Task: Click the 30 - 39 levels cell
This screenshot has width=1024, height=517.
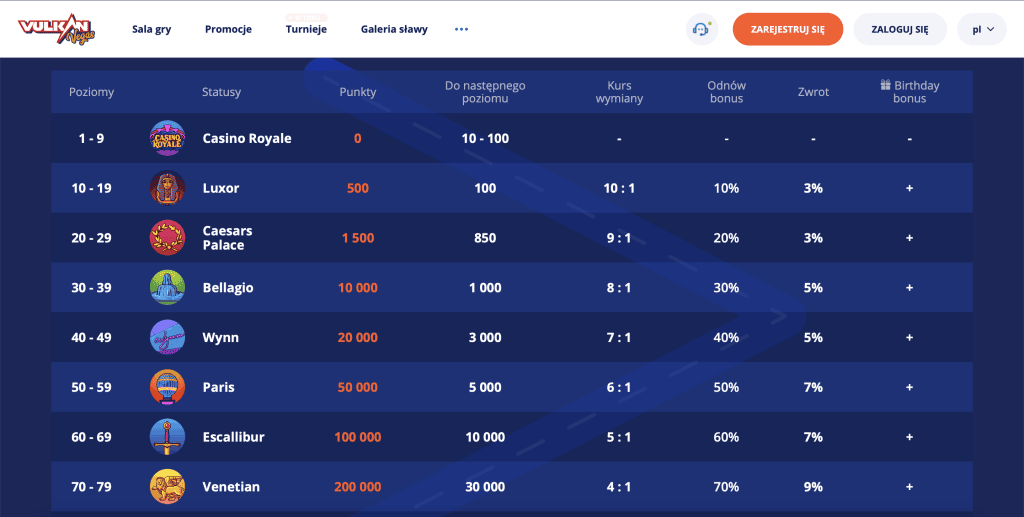Action: [91, 287]
